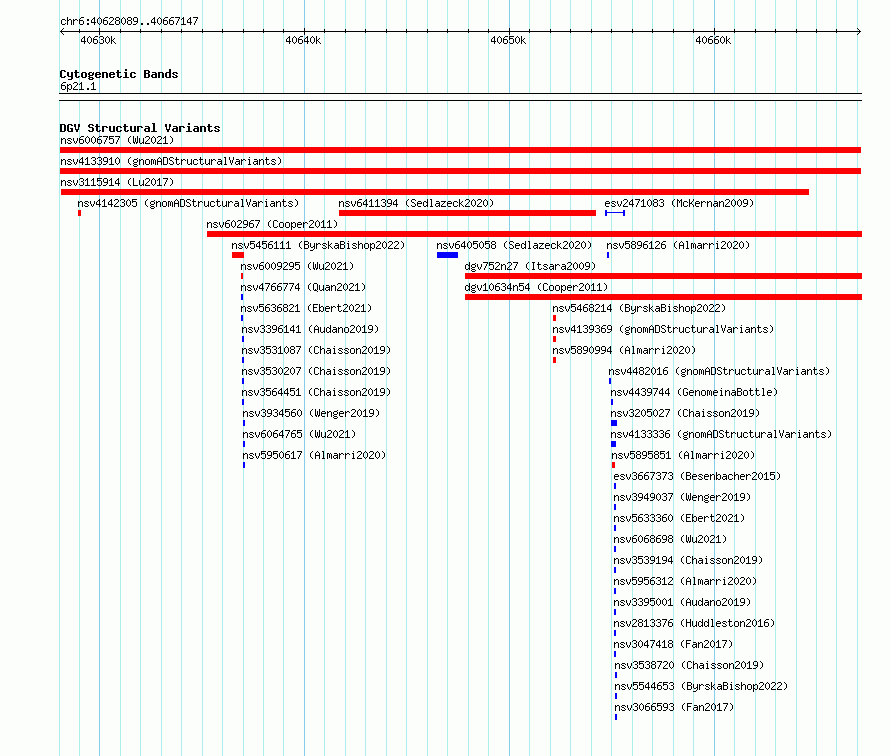Image resolution: width=890 pixels, height=756 pixels.
Task: Open nsv6405058 (Sedlazeck2020) label
Action: pyautogui.click(x=514, y=245)
